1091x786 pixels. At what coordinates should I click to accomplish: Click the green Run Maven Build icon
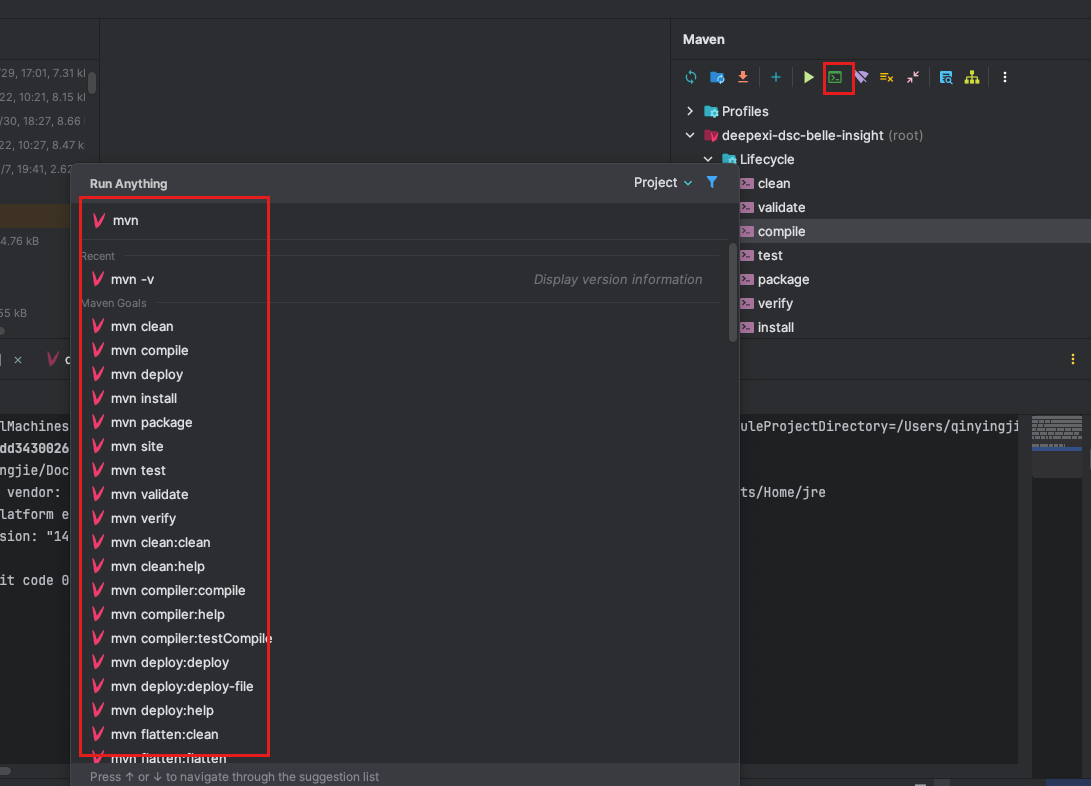pyautogui.click(x=809, y=77)
